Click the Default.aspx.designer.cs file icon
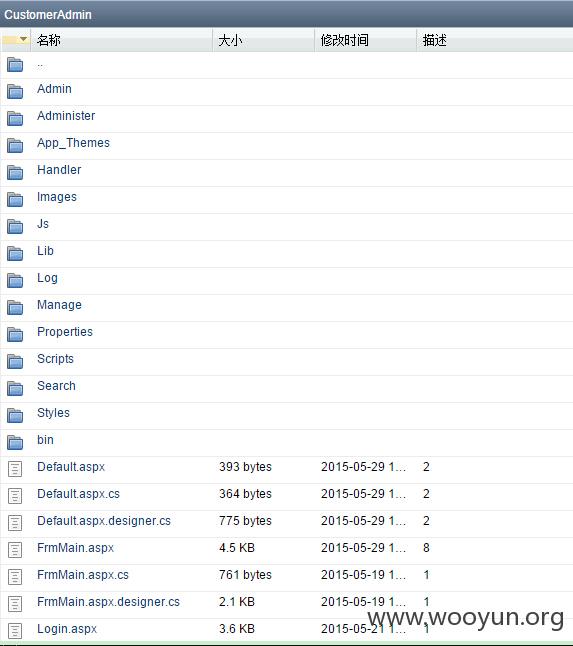This screenshot has height=646, width=573. [15, 523]
